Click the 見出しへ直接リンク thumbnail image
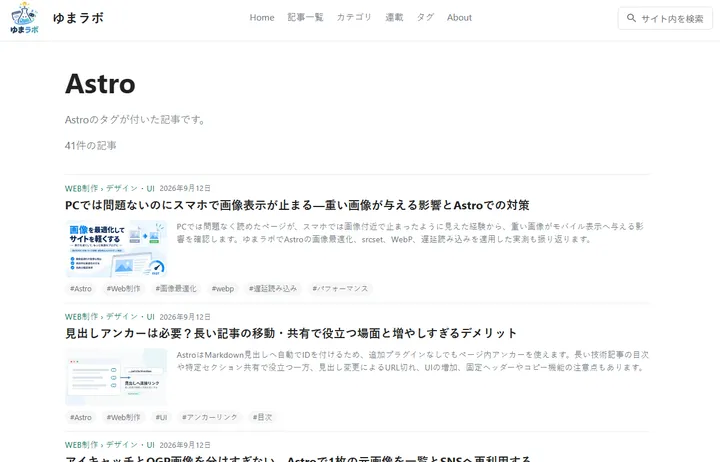This screenshot has width=720, height=462. [116, 377]
